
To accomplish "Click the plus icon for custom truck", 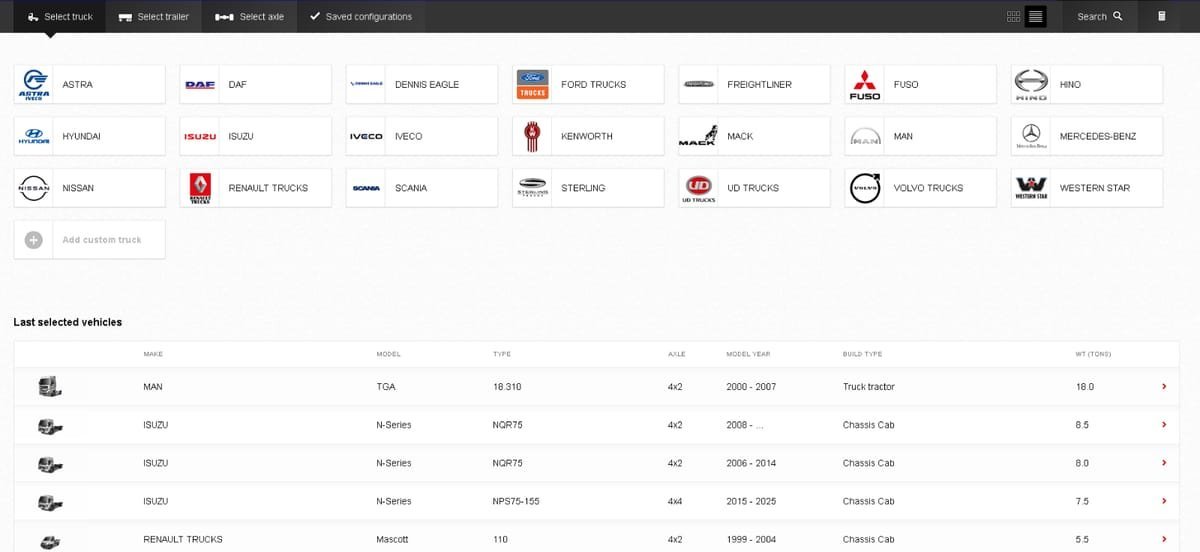I will [x=33, y=240].
